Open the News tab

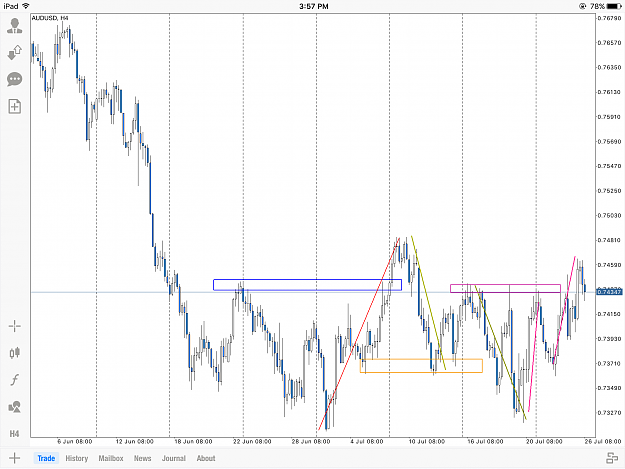pos(142,458)
